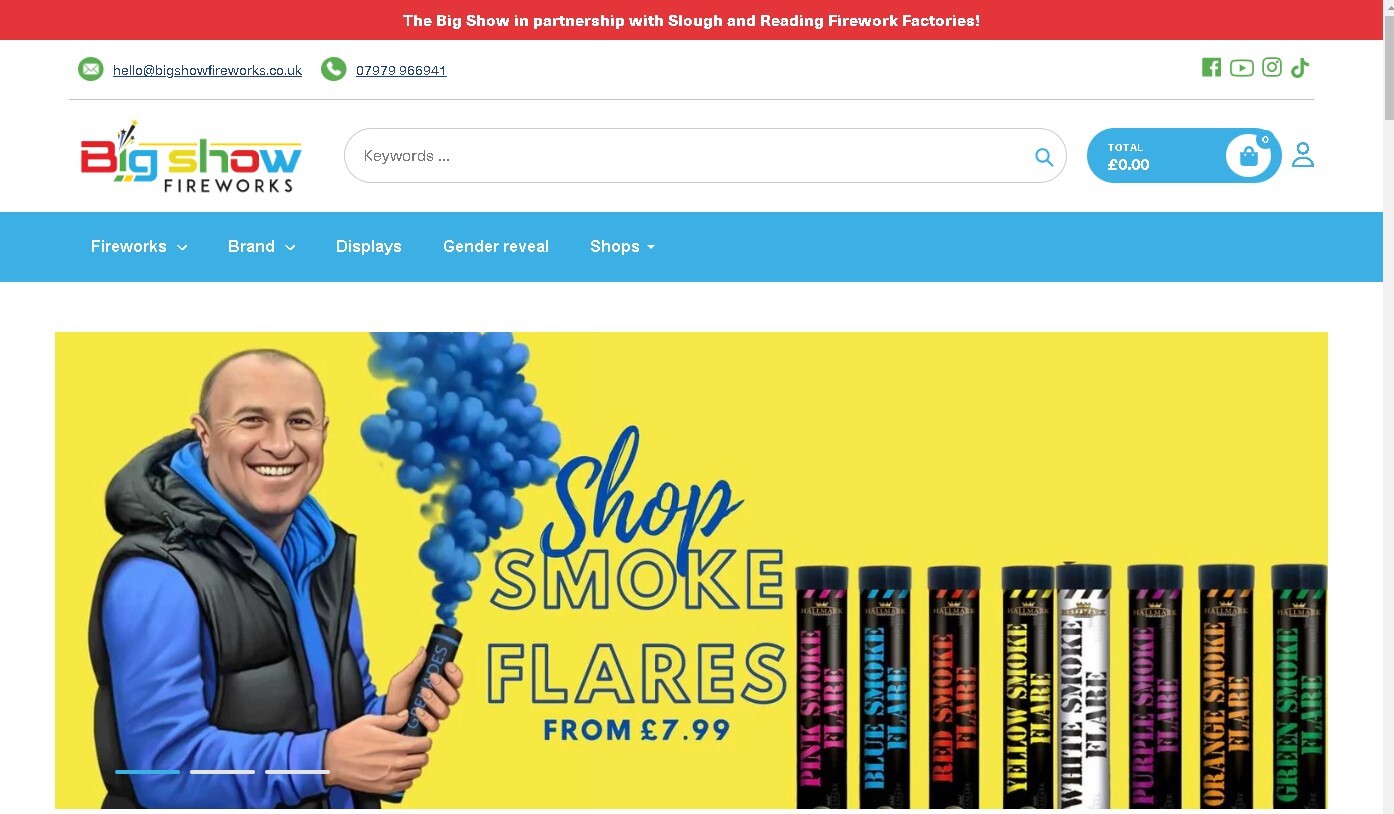Click the Keywords search input field

coord(690,156)
